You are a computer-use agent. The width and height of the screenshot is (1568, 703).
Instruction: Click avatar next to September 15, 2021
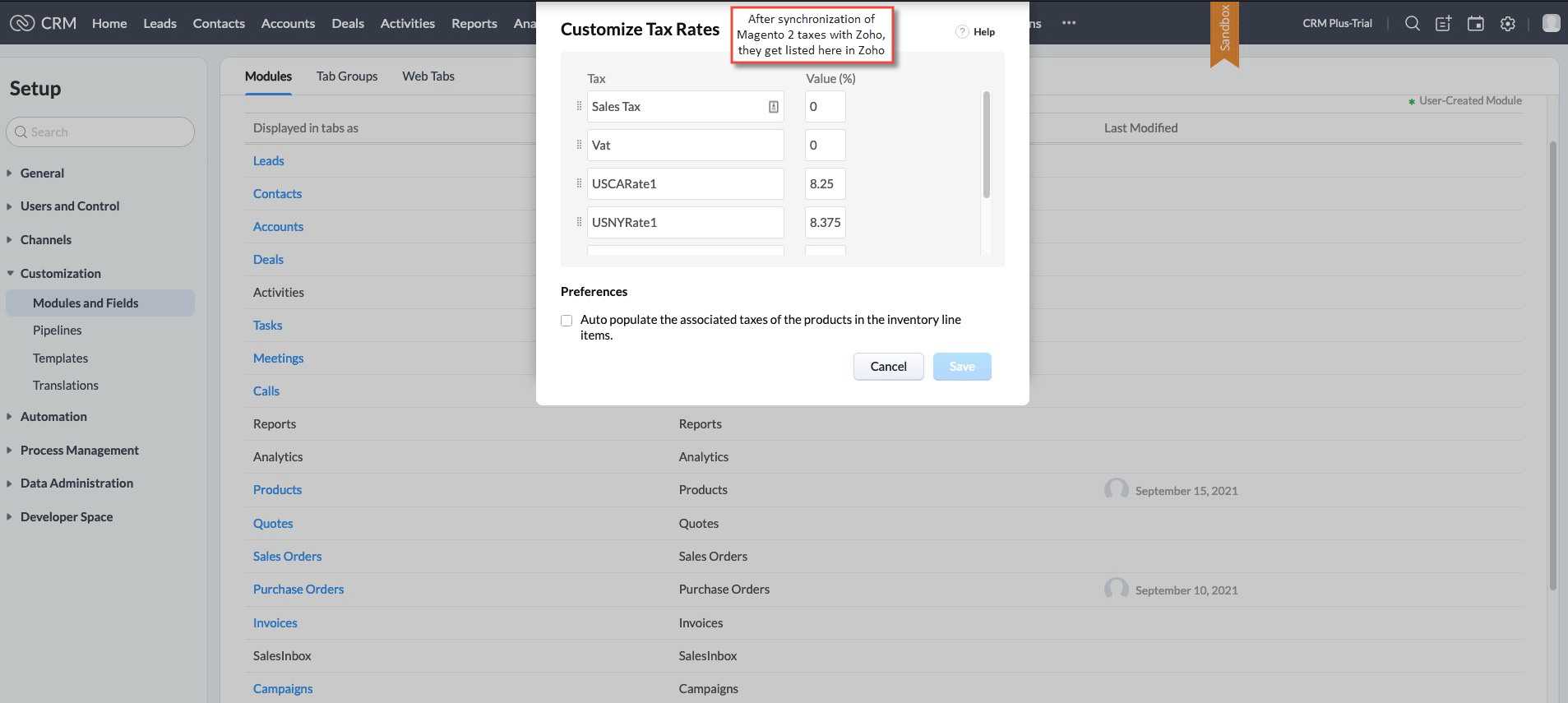click(x=1116, y=490)
